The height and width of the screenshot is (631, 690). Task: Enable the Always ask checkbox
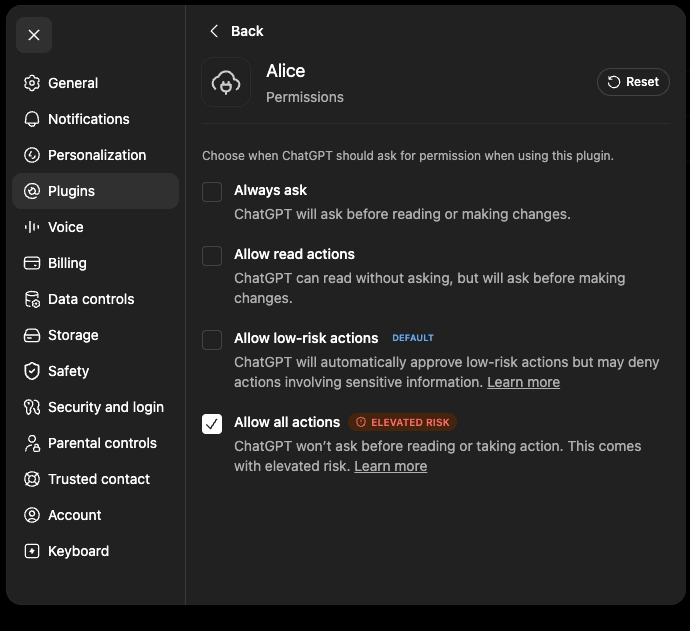point(212,192)
